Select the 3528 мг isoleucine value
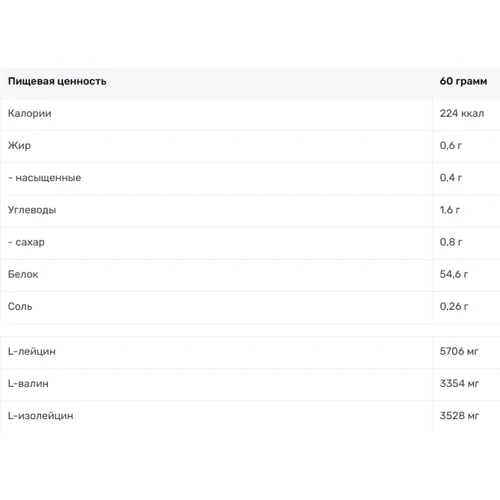This screenshot has height=500, width=500. coord(459,416)
